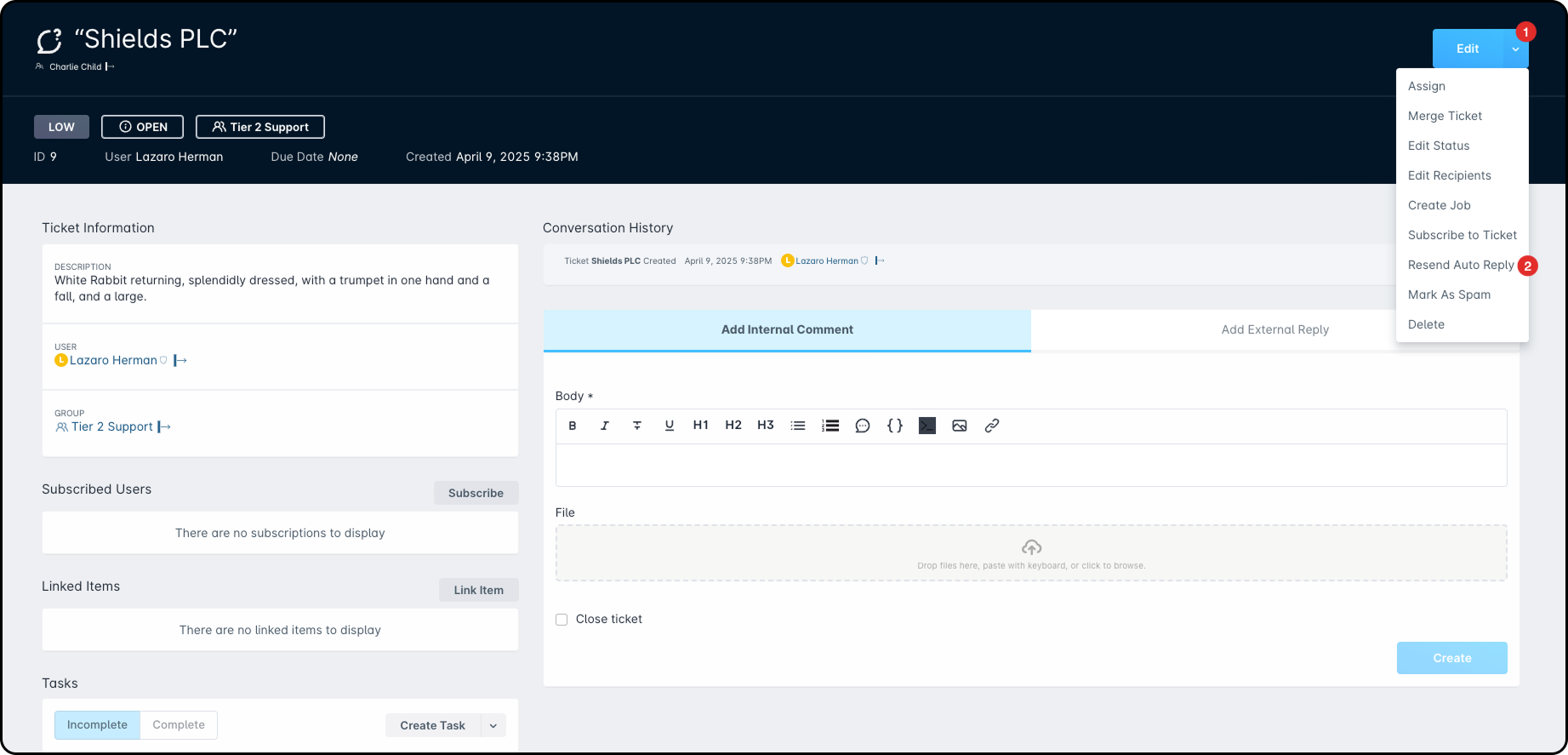Image resolution: width=1568 pixels, height=755 pixels.
Task: Set Heading 1 style in editor
Action: click(701, 426)
